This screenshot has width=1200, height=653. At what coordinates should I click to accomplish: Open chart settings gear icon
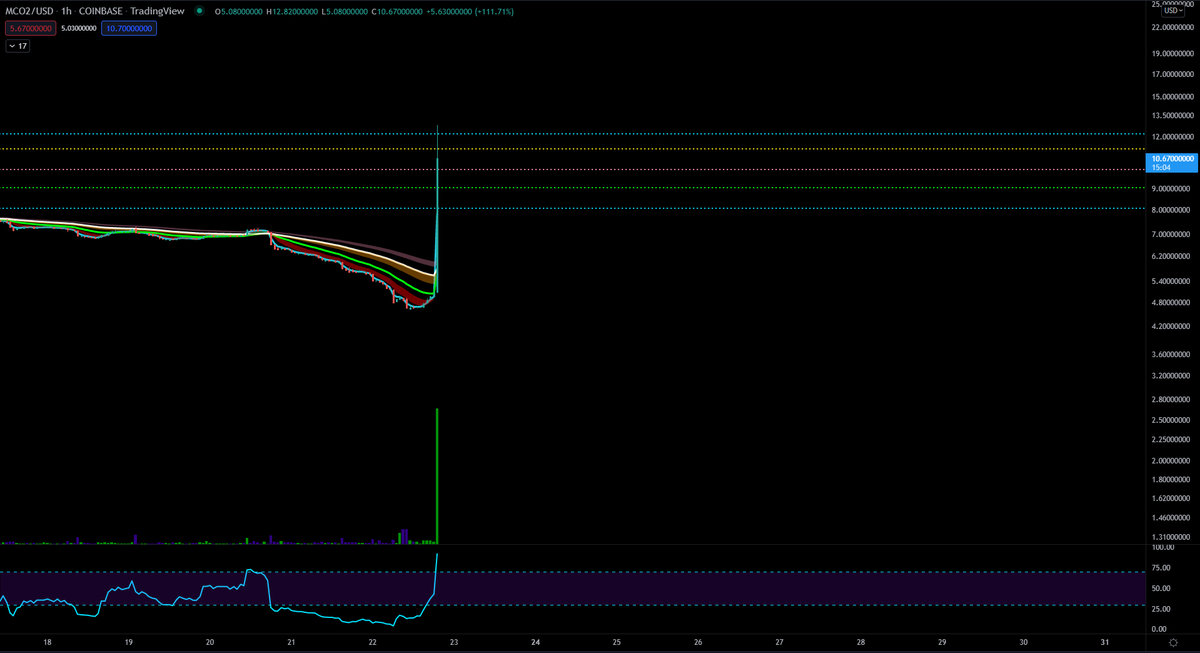click(1172, 643)
